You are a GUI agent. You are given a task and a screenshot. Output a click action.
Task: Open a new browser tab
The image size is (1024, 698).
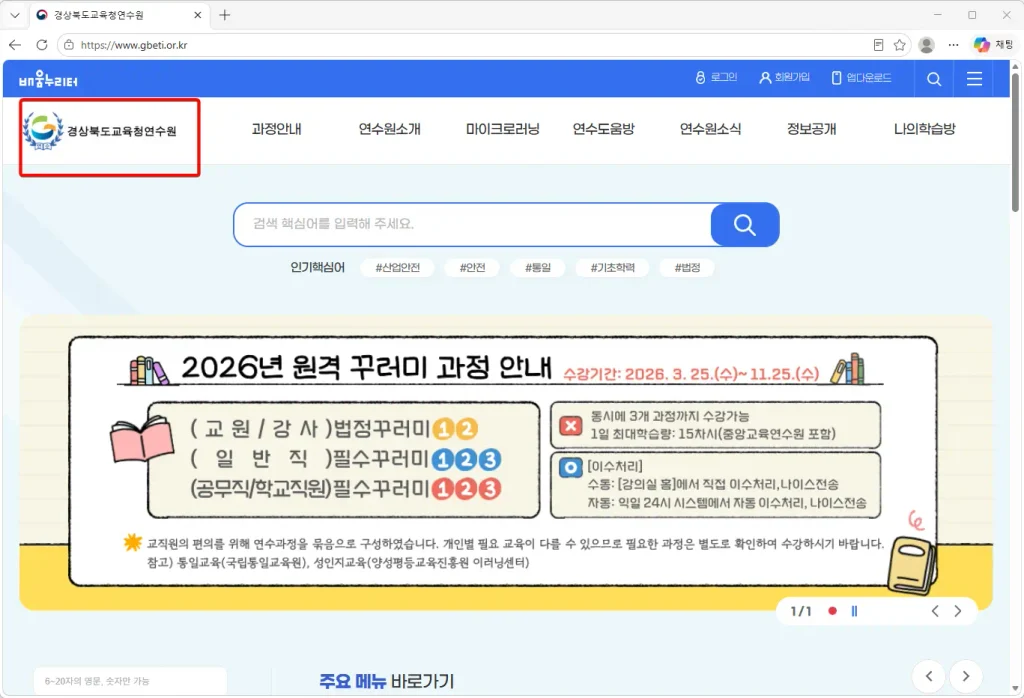click(225, 15)
